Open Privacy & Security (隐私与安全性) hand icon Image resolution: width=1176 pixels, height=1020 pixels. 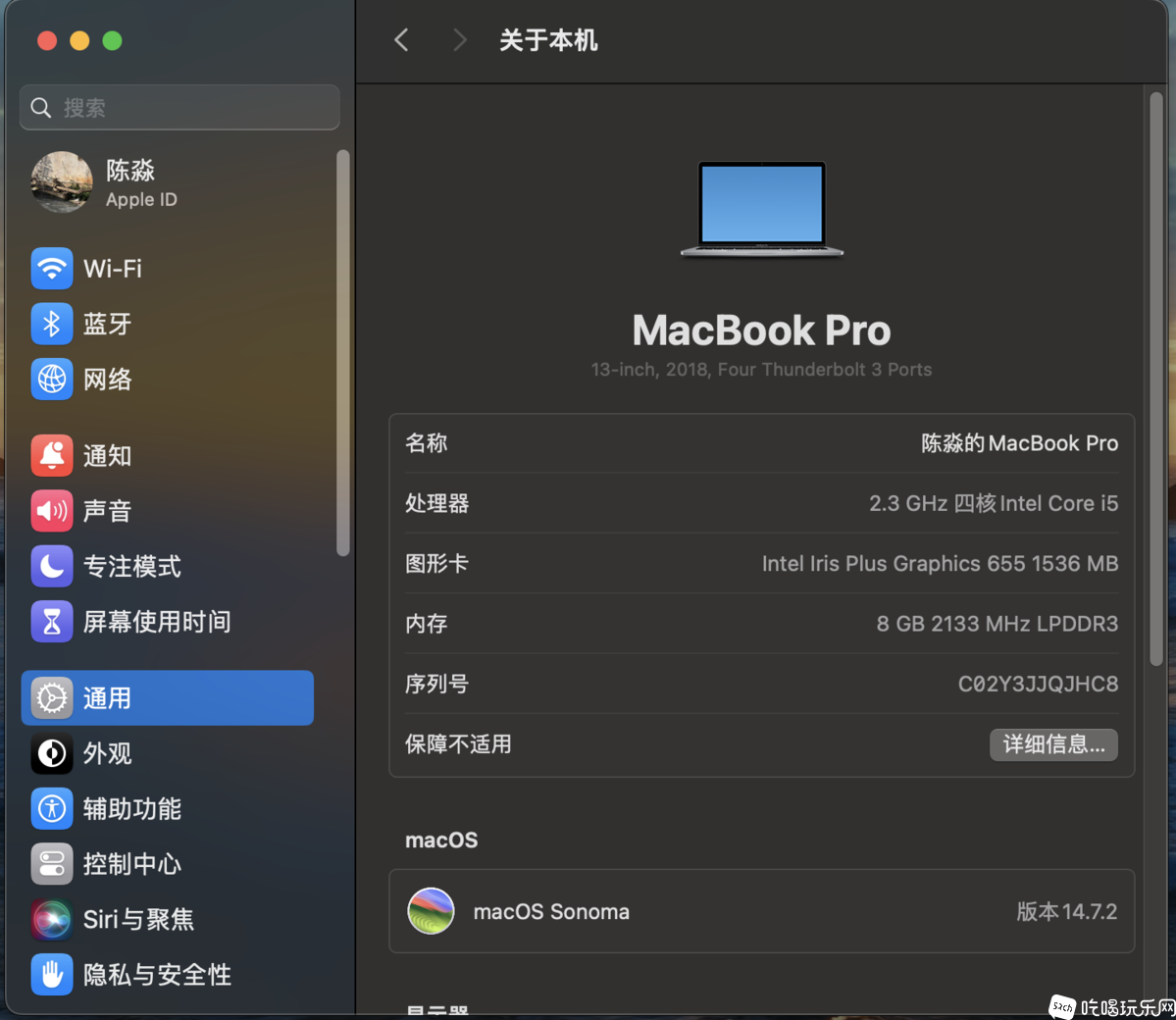click(x=52, y=974)
